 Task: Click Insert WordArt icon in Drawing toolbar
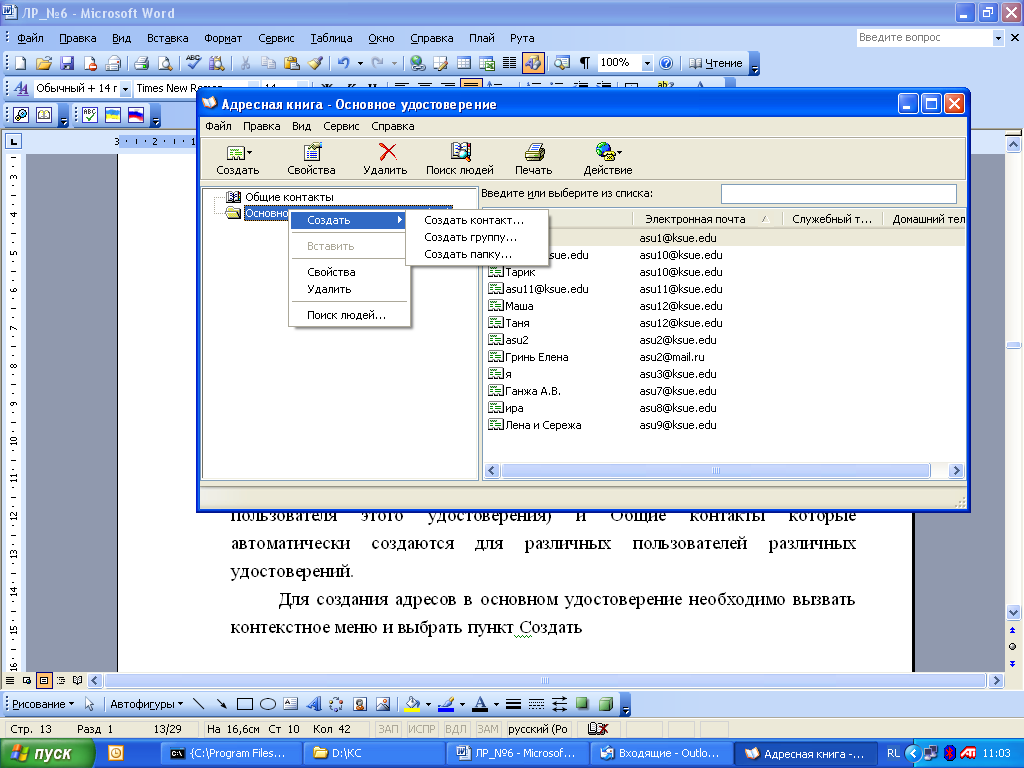pyautogui.click(x=314, y=704)
